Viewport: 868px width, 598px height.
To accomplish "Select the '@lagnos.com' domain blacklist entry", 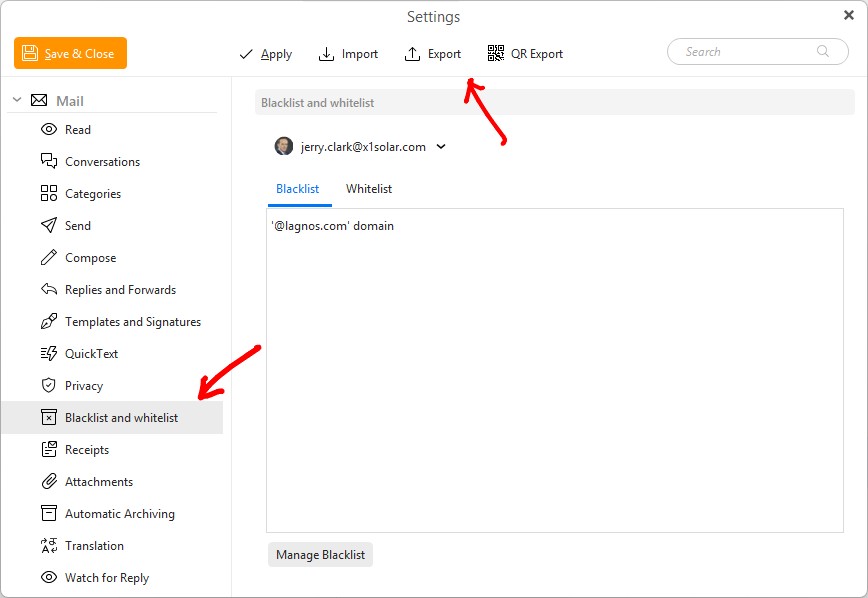I will click(x=332, y=226).
